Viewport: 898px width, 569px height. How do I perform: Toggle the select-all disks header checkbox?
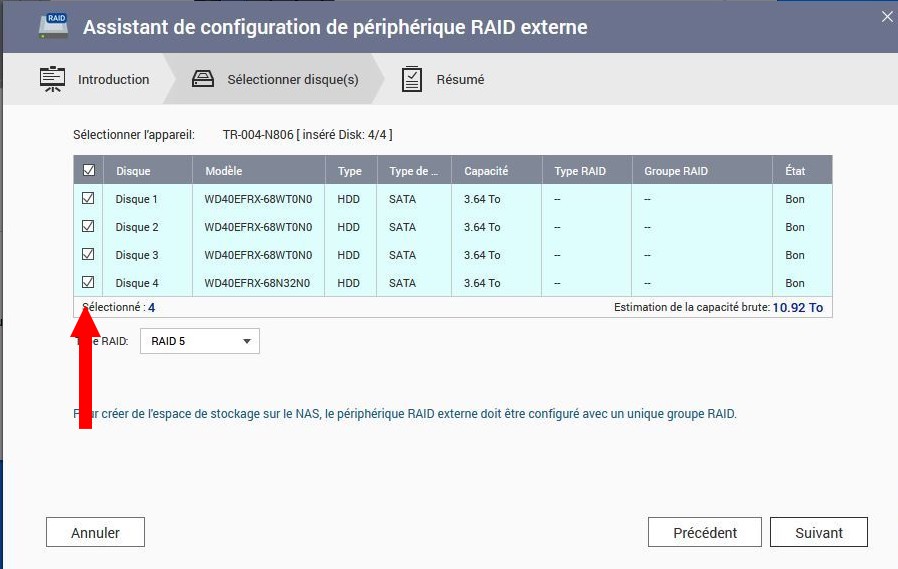(x=88, y=171)
